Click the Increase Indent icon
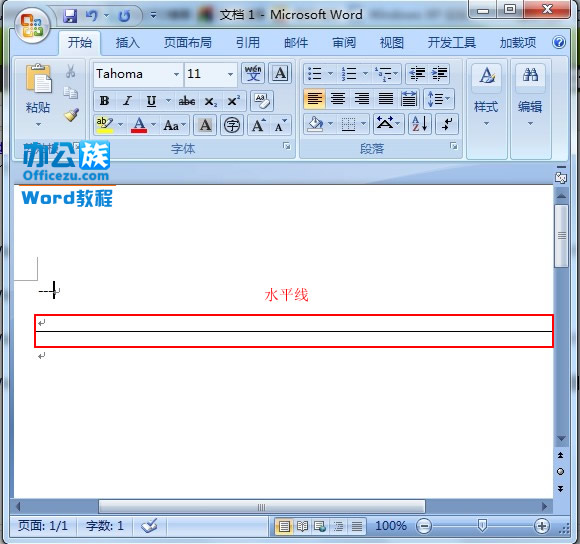Image resolution: width=580 pixels, height=544 pixels. [439, 74]
